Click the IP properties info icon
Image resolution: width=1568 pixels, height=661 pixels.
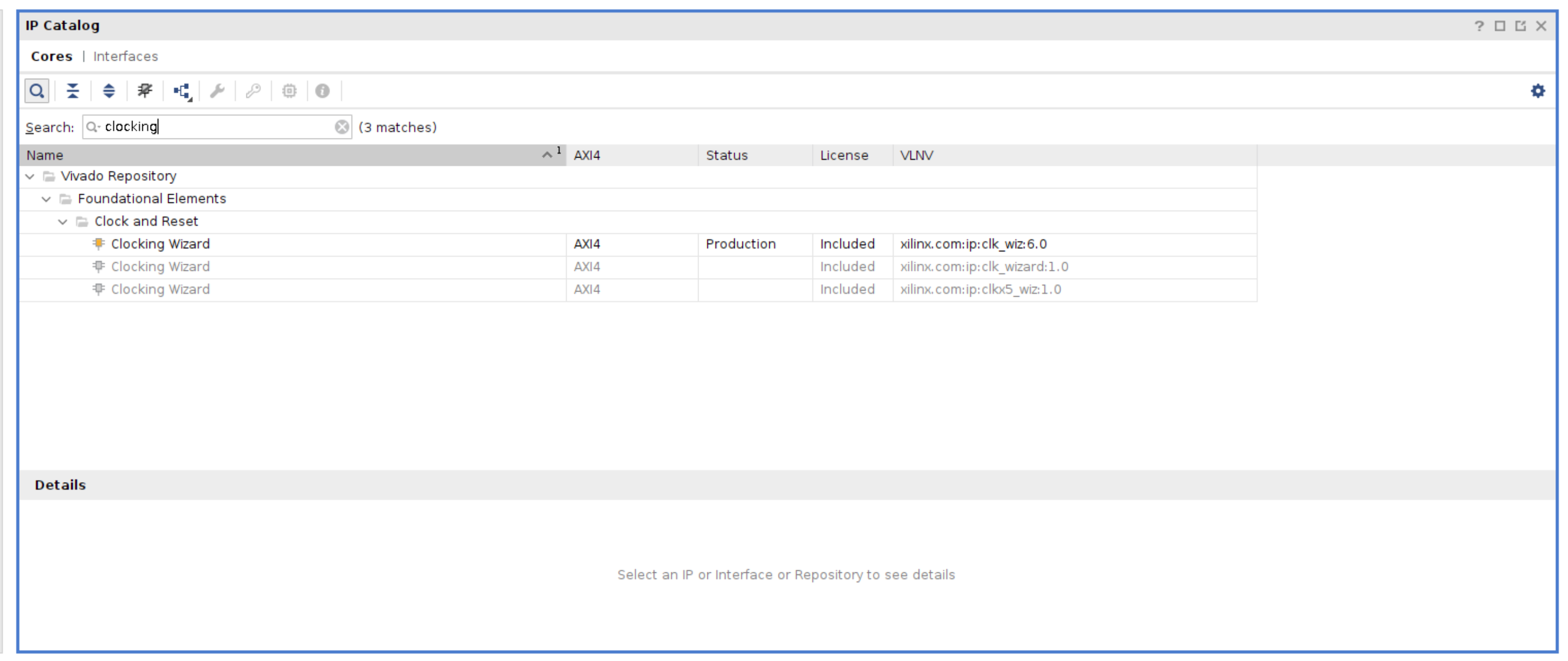(x=322, y=91)
